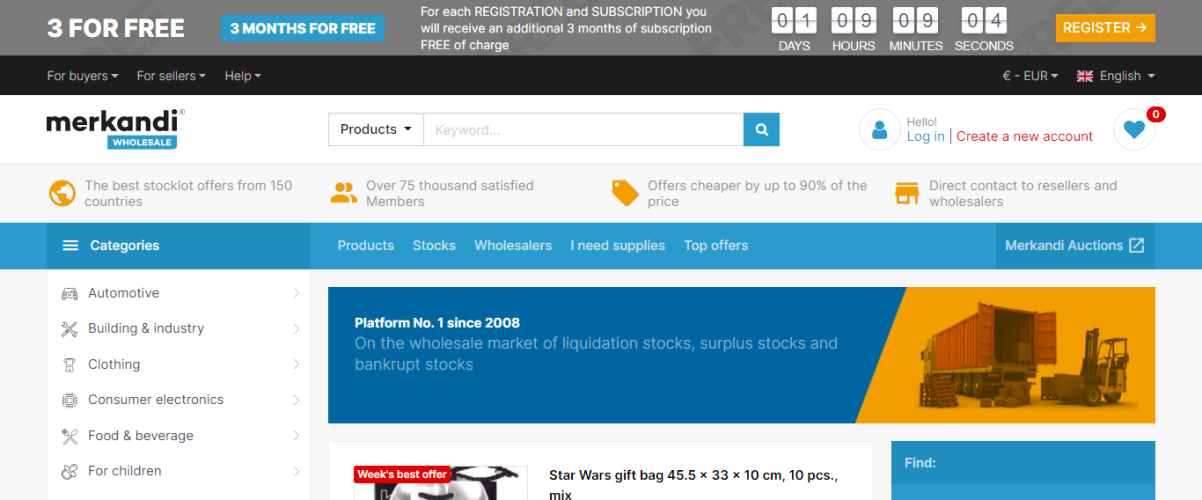Screen dimensions: 1202x500
Task: Open the Help dropdown menu
Action: [243, 76]
